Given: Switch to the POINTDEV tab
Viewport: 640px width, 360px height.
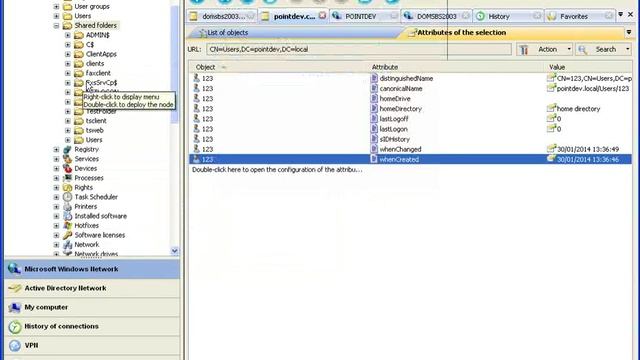Looking at the screenshot, I should 364,16.
